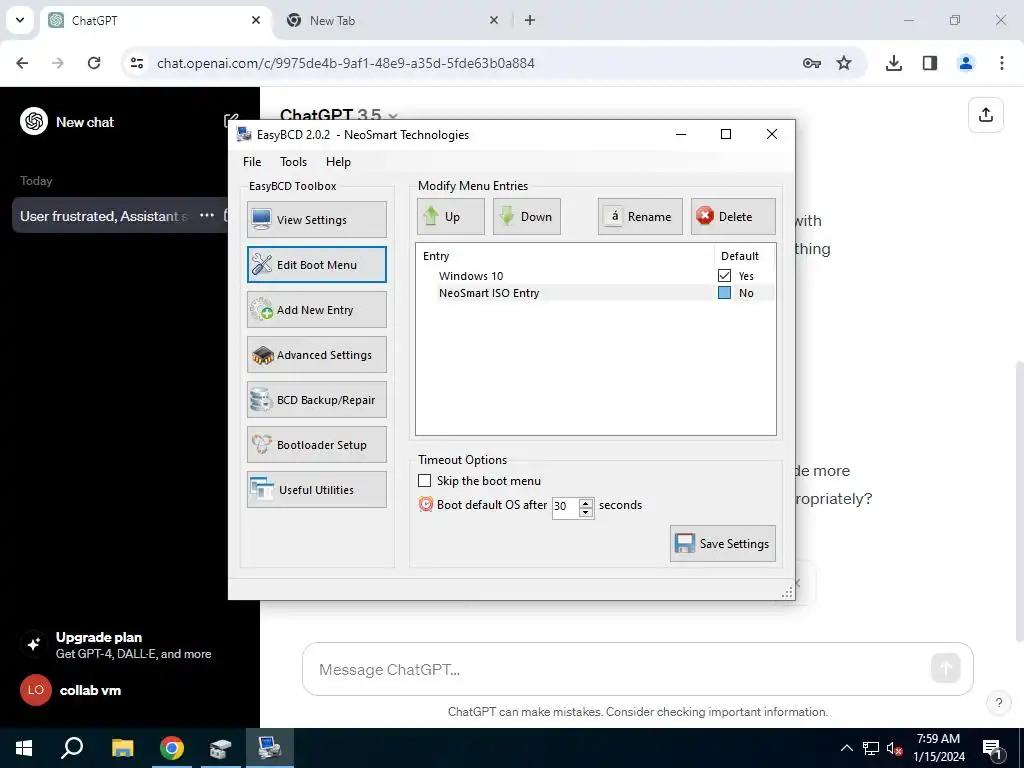Click EasyBCD taskbar icon
Viewport: 1024px width, 768px height.
pos(269,748)
